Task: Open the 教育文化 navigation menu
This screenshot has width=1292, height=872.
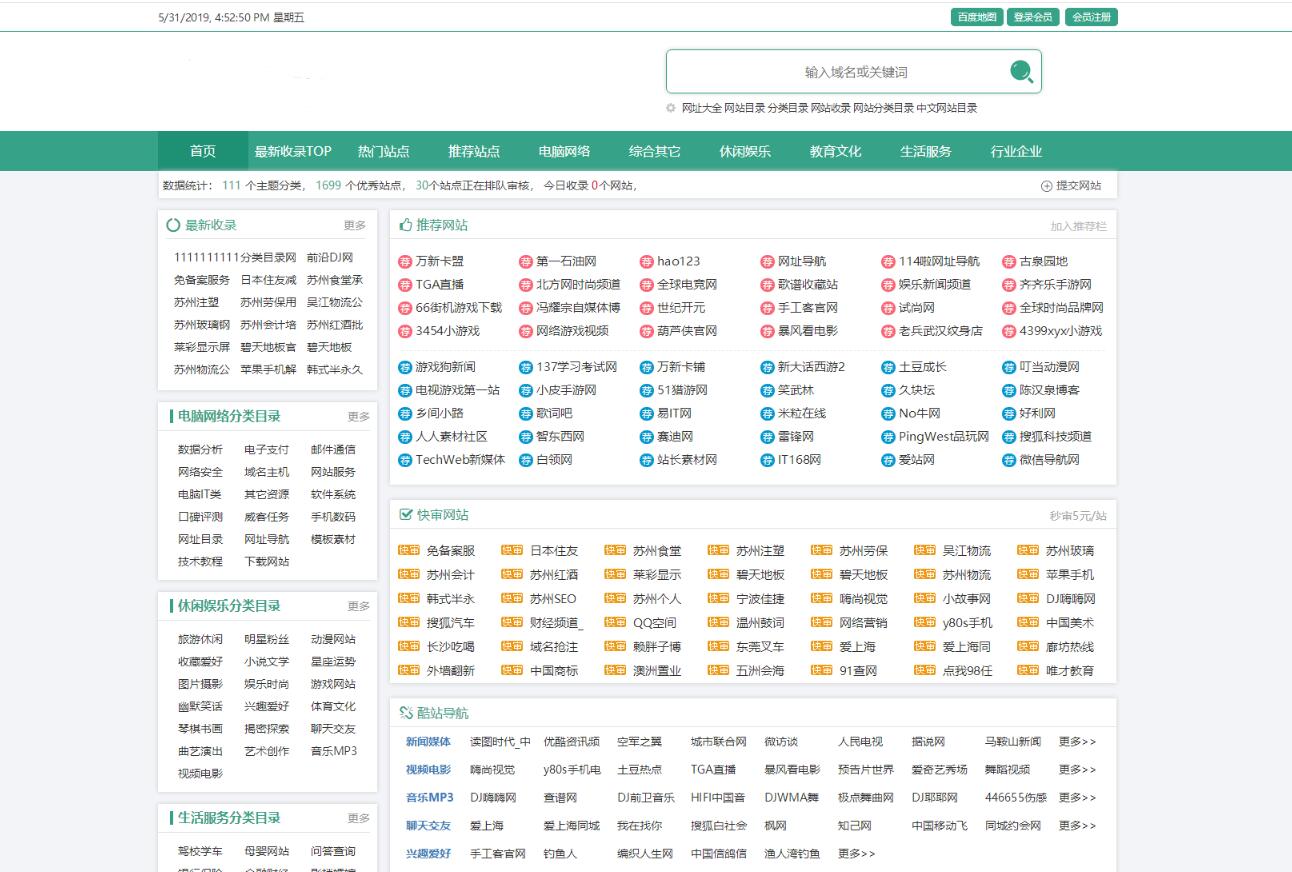Action: coord(833,151)
